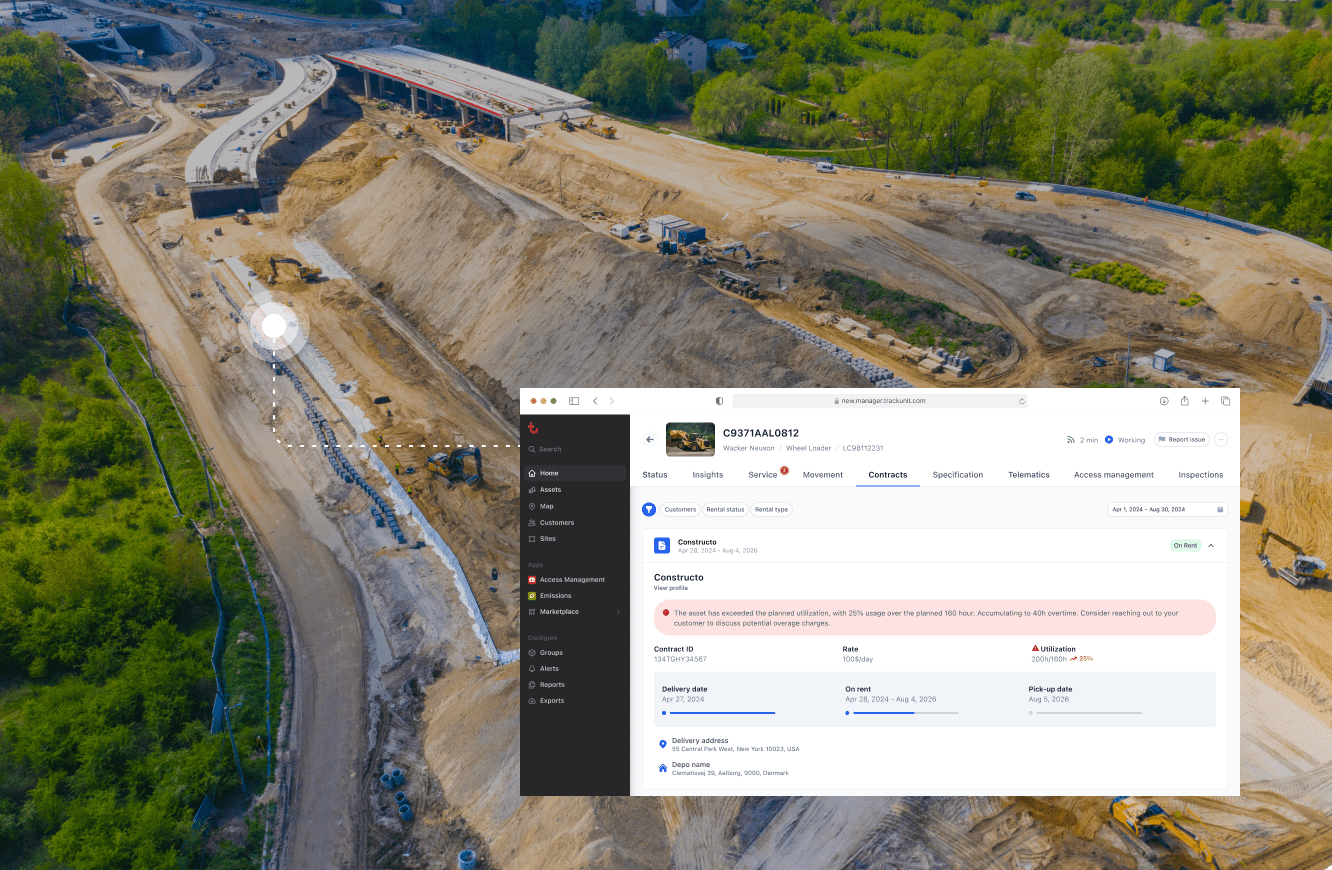1332x870 pixels.
Task: Click the Depo name house icon
Action: (662, 768)
